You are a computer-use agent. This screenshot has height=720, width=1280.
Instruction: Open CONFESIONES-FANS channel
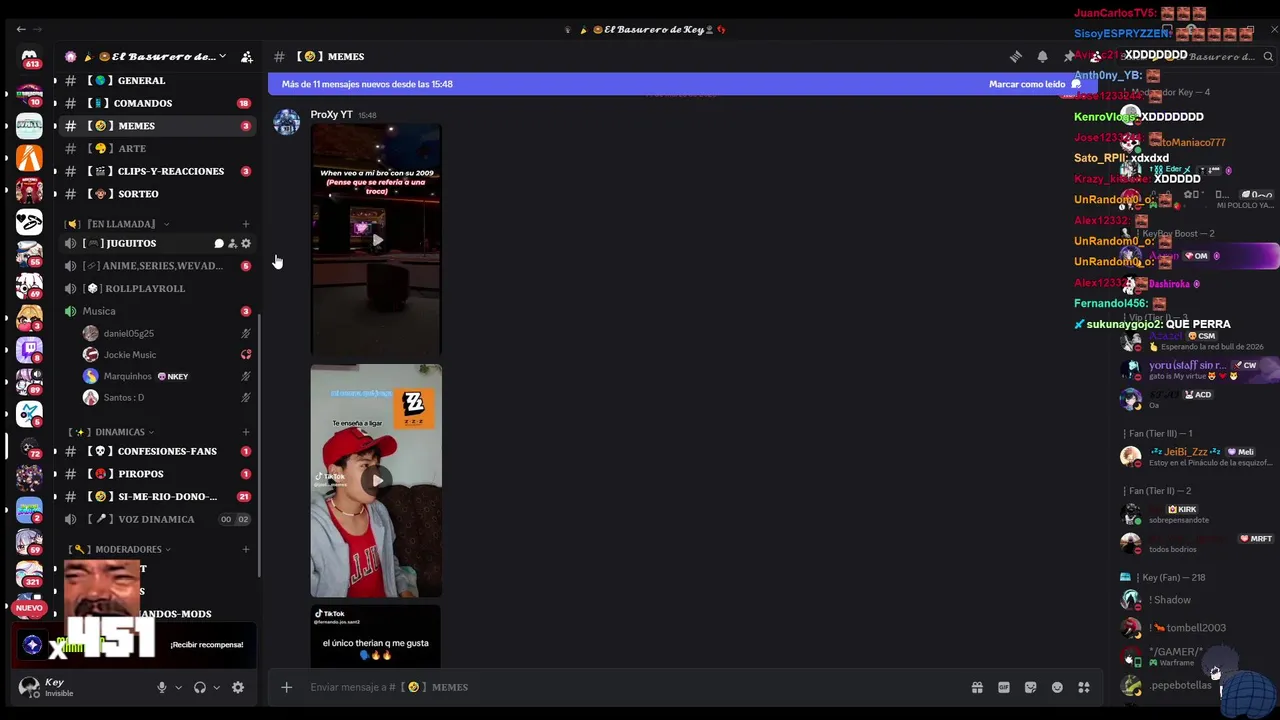(157, 451)
